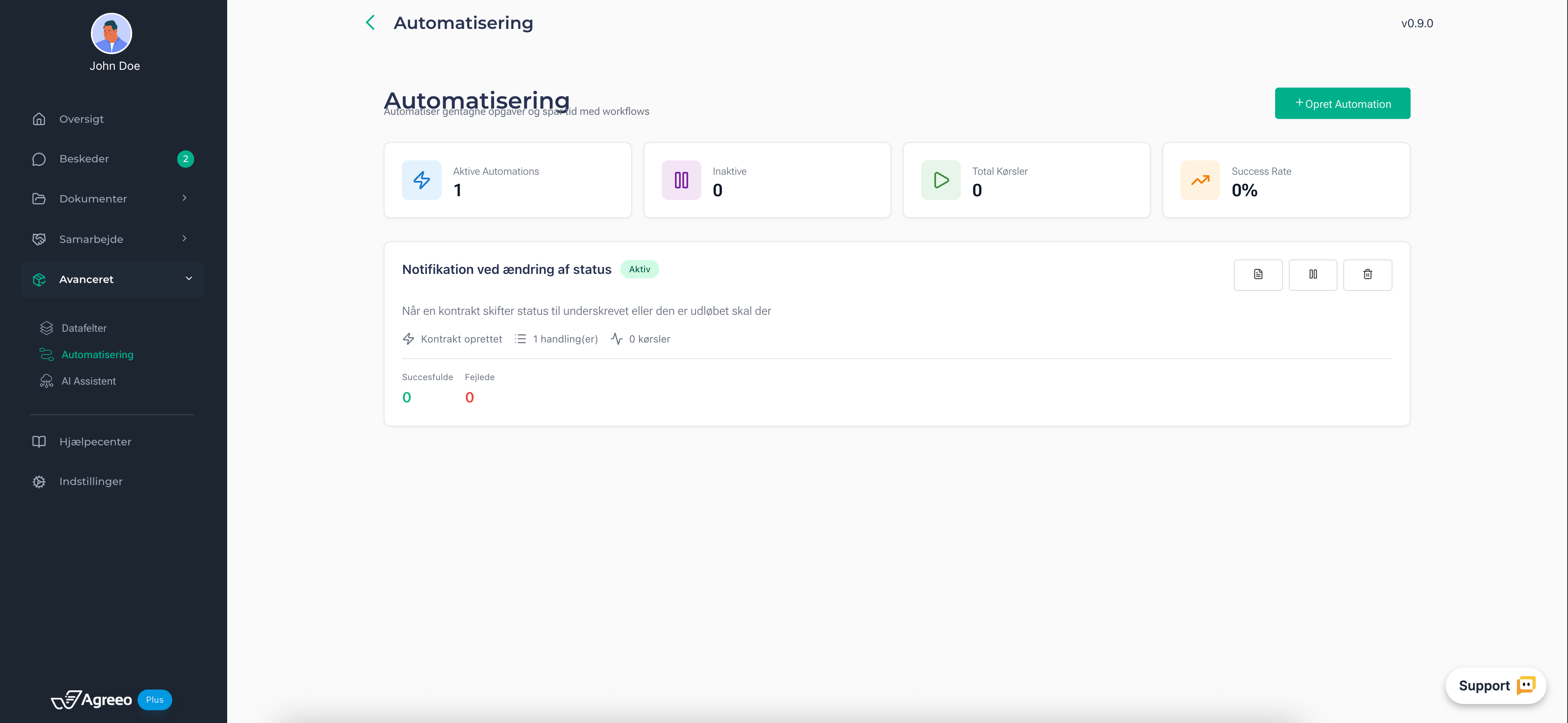Screen dimensions: 1568x723
Task: Click the Total Kørsler play icon
Action: (x=941, y=180)
